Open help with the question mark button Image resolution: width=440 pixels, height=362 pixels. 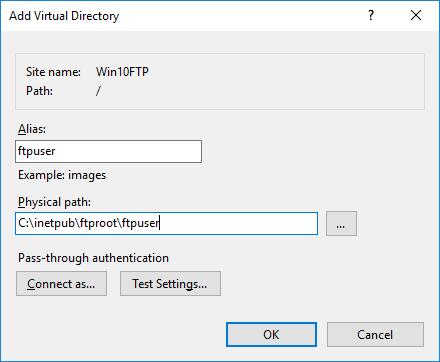371,15
